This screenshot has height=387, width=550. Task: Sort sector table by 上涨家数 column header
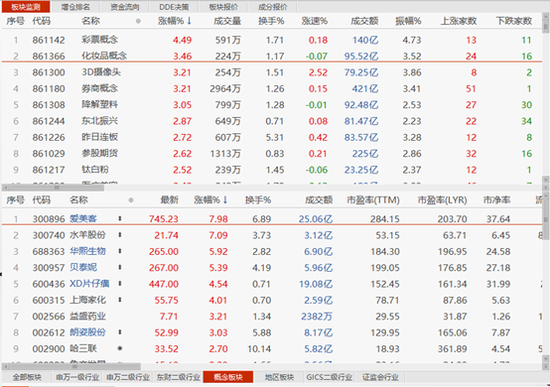pyautogui.click(x=458, y=21)
